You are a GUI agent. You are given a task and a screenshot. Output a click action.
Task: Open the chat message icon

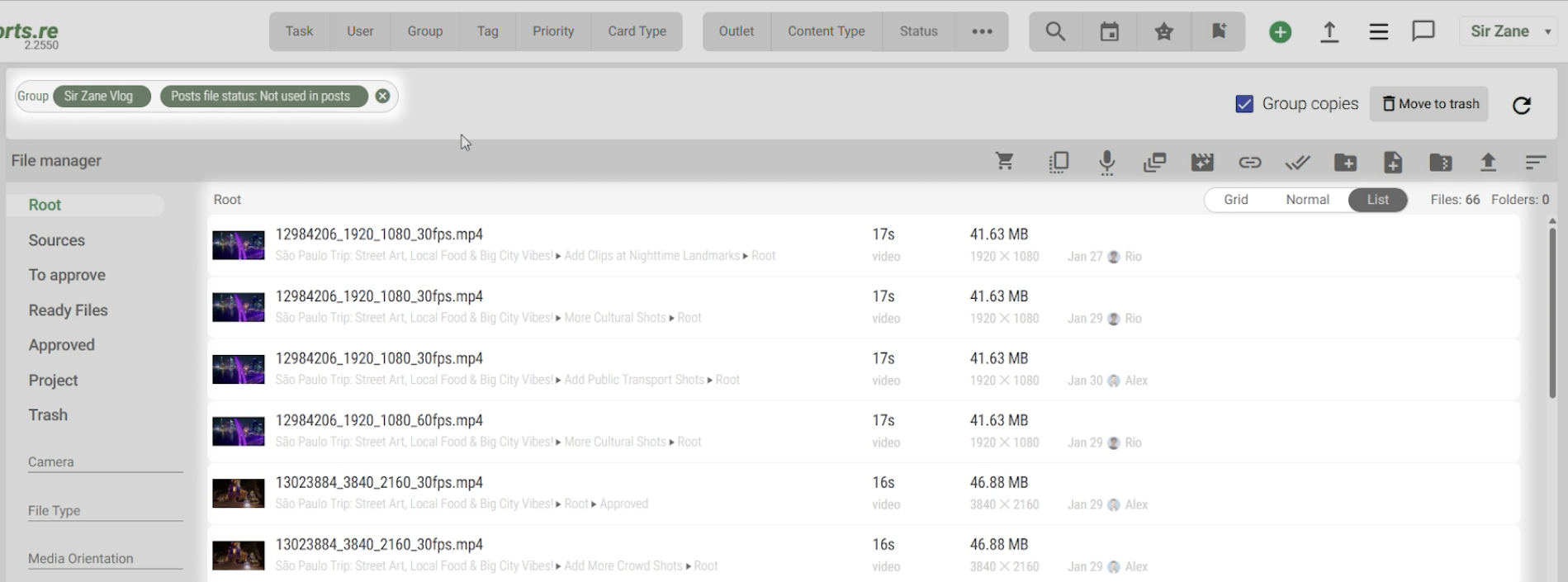[1423, 31]
